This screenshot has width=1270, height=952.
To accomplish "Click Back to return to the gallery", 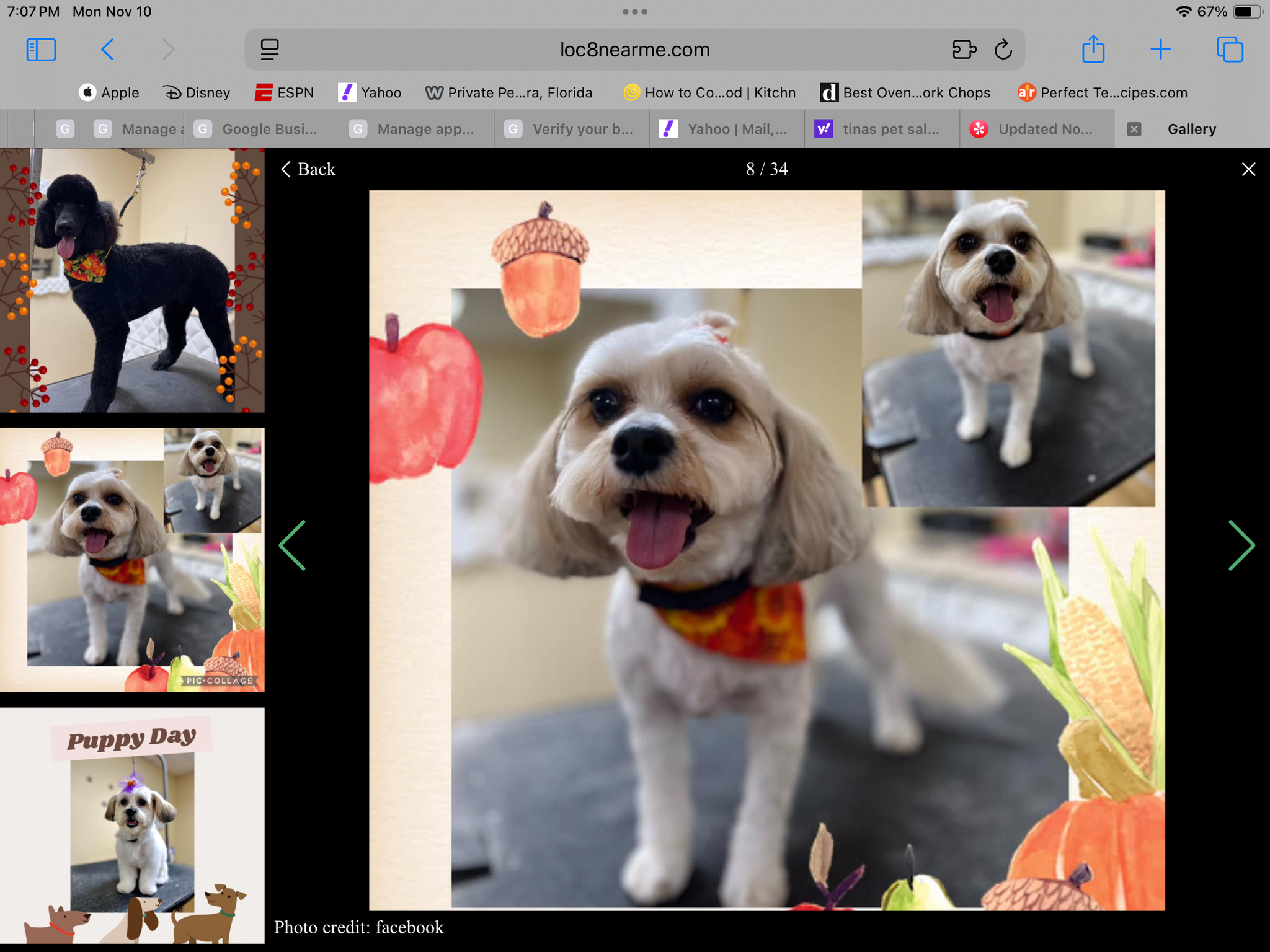I will click(x=308, y=169).
